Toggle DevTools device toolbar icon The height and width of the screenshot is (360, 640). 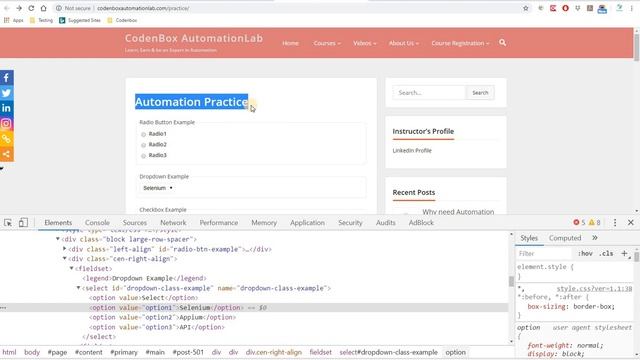pos(23,222)
